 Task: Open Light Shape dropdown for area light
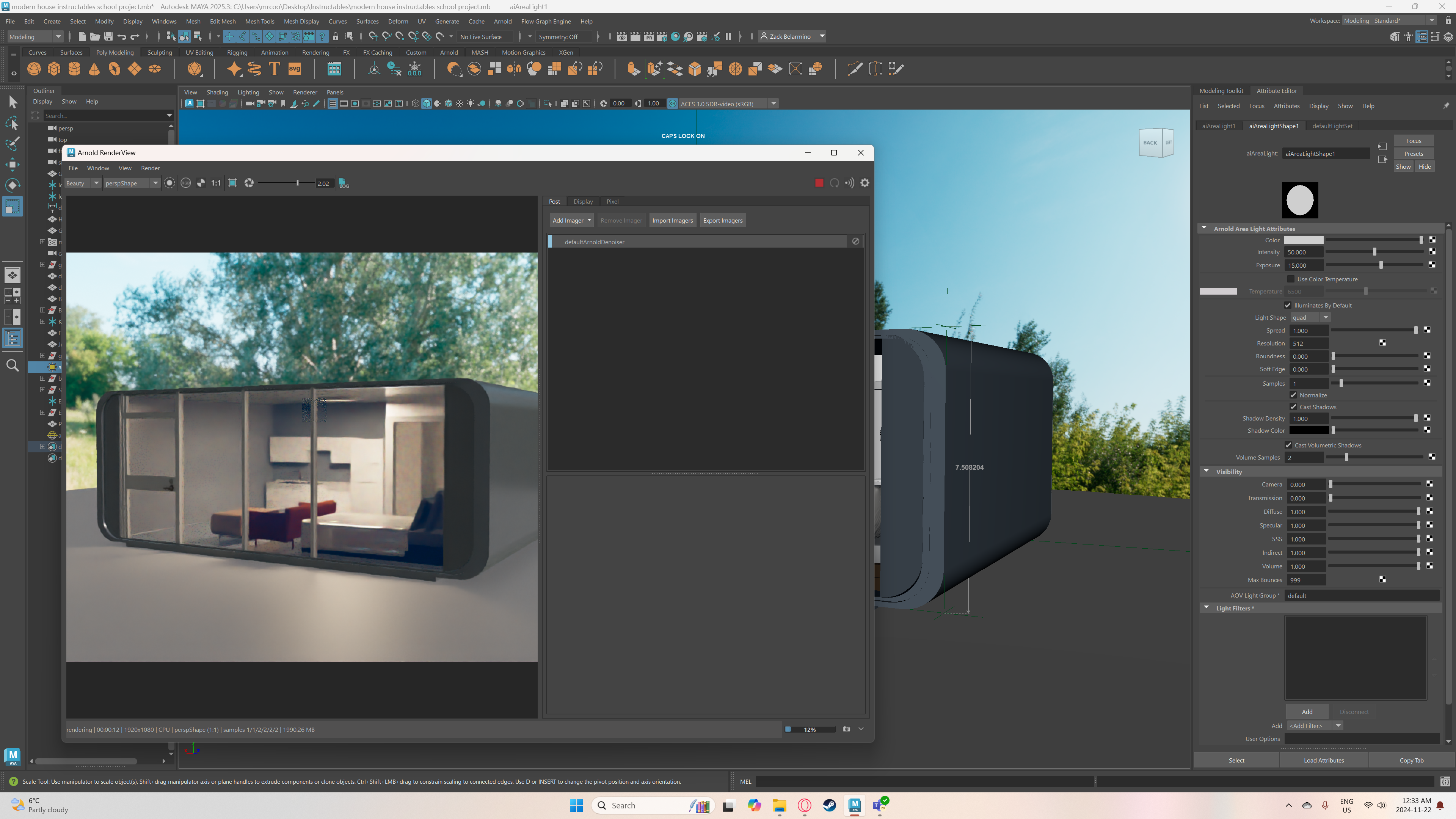(1326, 317)
